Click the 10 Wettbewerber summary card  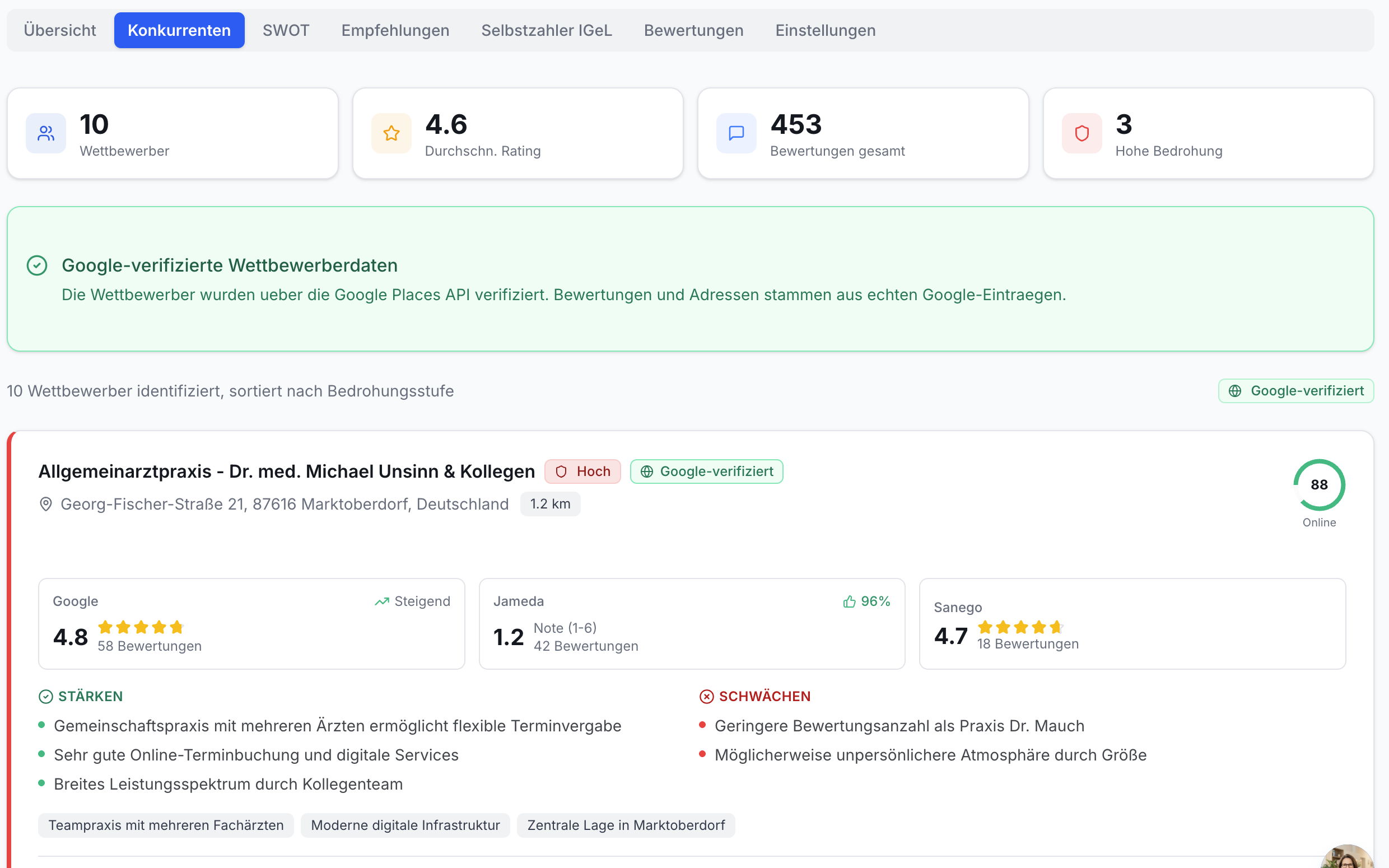[x=173, y=133]
